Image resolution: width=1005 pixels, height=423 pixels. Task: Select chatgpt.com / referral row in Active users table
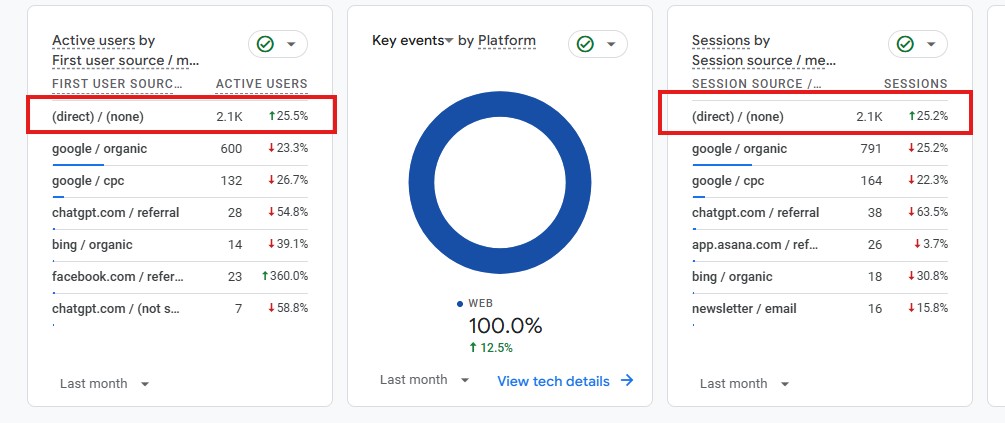[180, 213]
